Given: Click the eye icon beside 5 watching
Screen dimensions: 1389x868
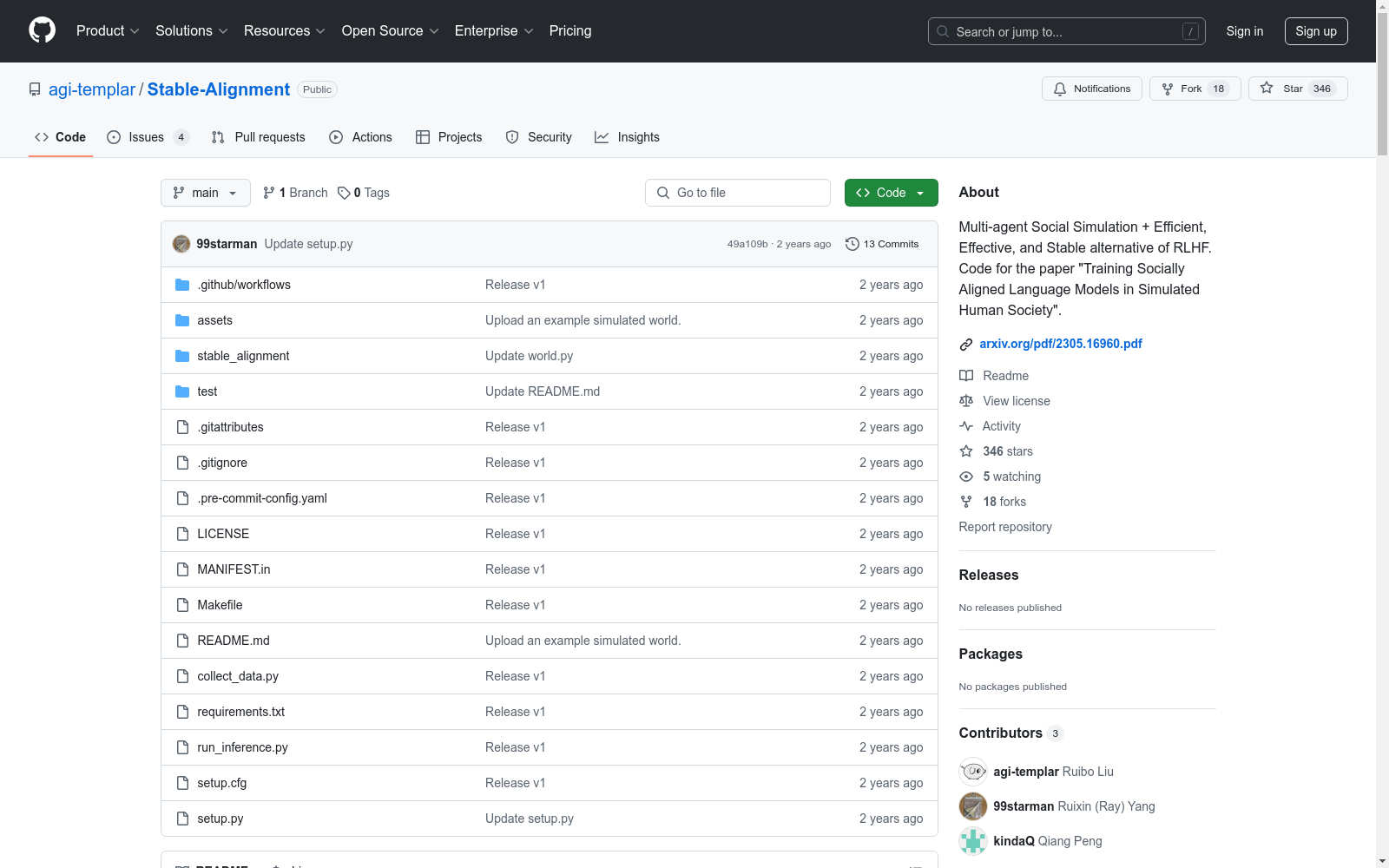Looking at the screenshot, I should click(966, 477).
